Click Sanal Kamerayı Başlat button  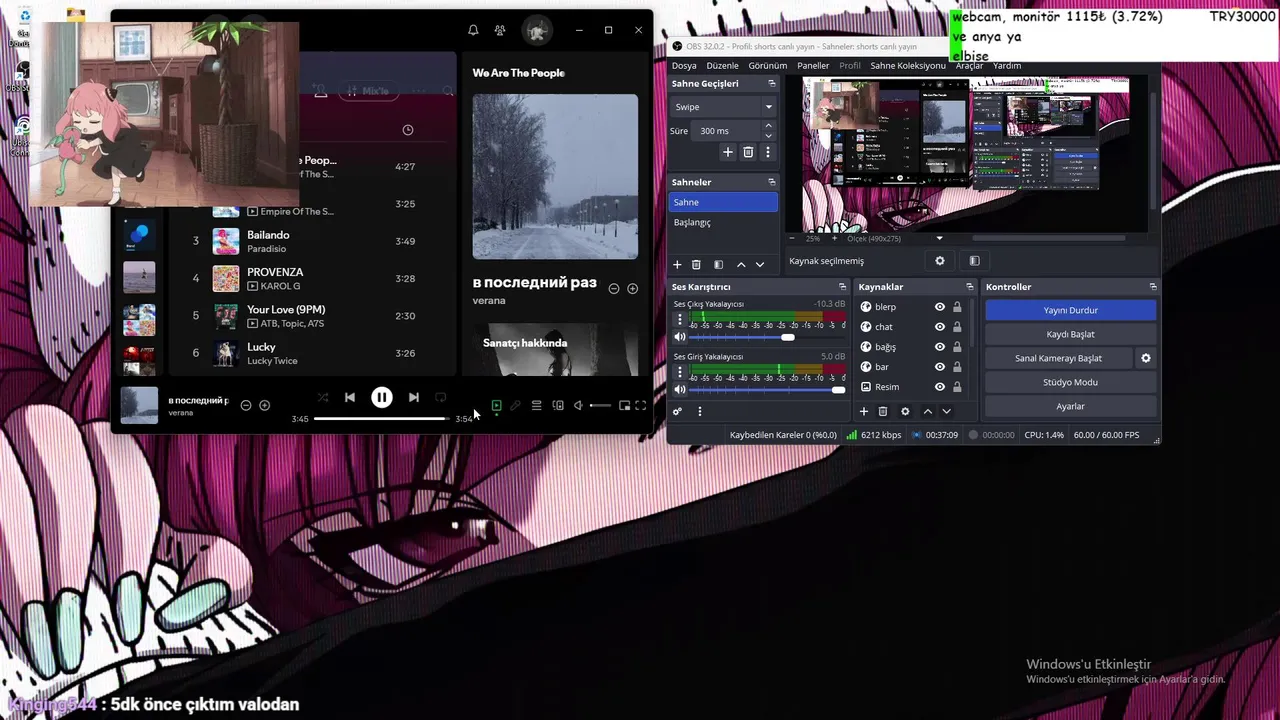pyautogui.click(x=1059, y=358)
